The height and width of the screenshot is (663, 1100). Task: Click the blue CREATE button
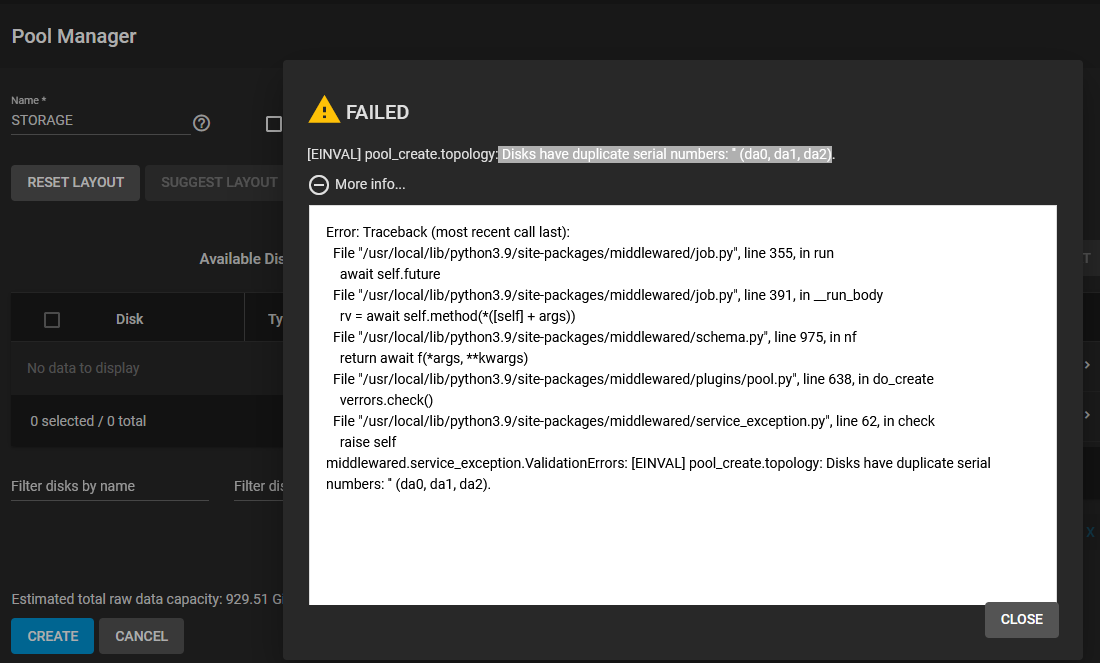point(53,636)
